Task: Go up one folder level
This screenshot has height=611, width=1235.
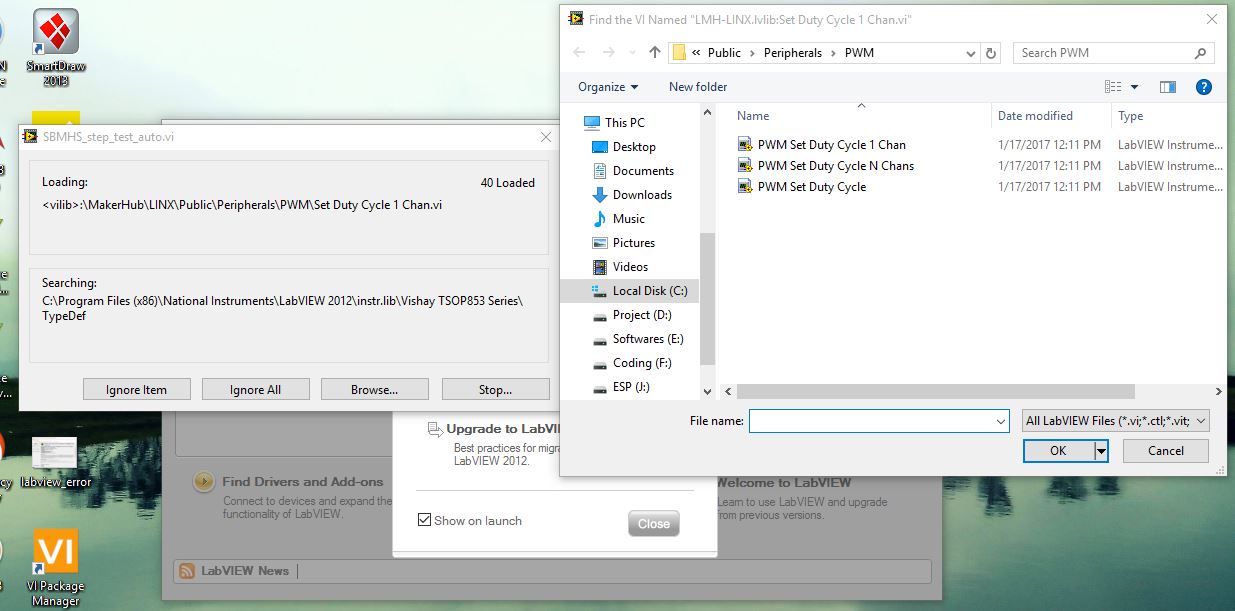Action: 655,53
